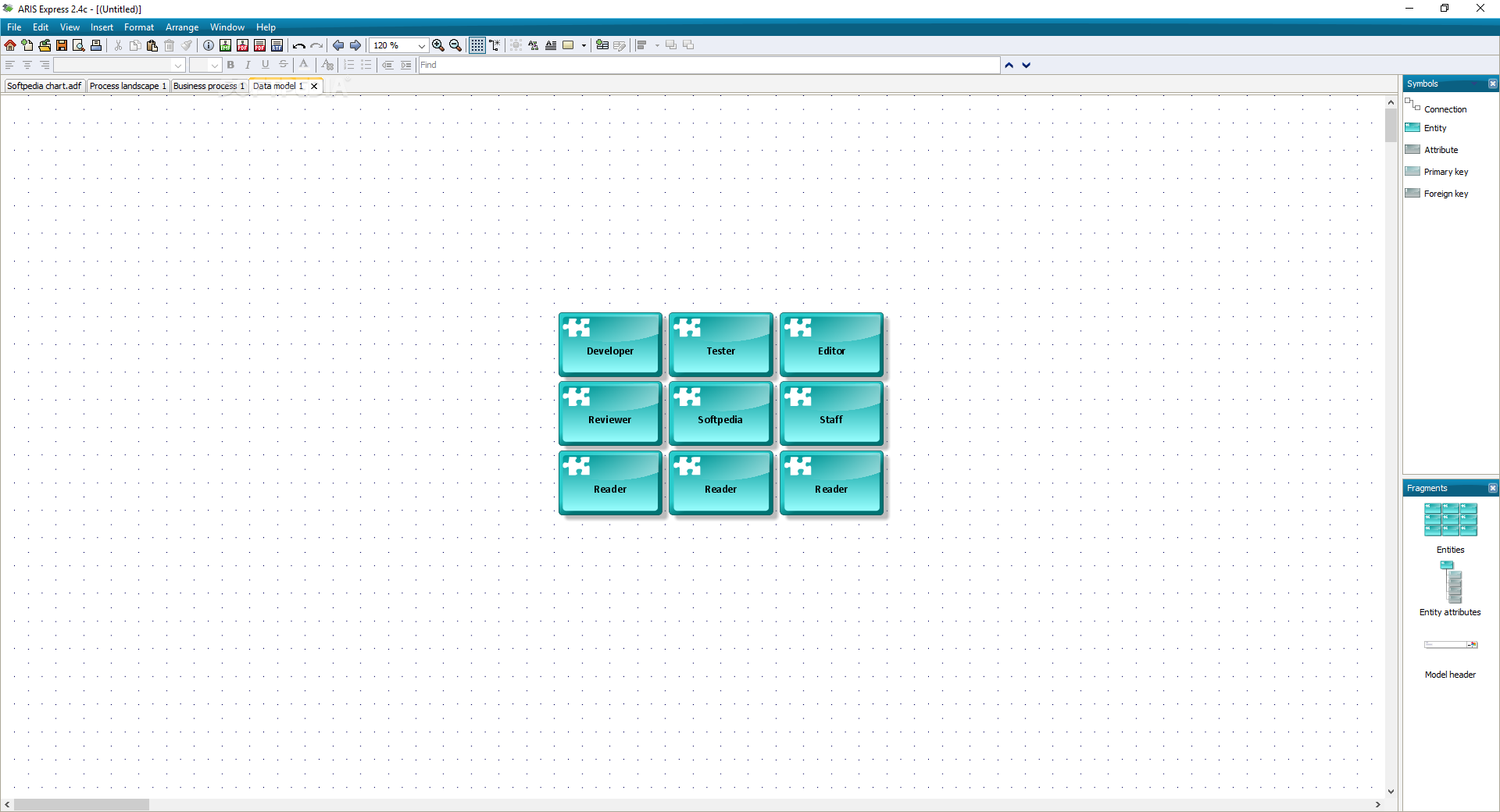Click the attribute placement icon
Viewport: 1500px width, 812px height.
[534, 45]
